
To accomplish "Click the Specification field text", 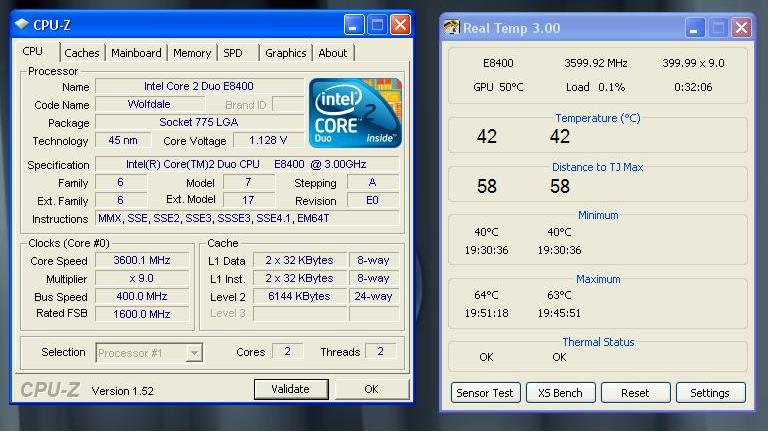I will click(247, 164).
